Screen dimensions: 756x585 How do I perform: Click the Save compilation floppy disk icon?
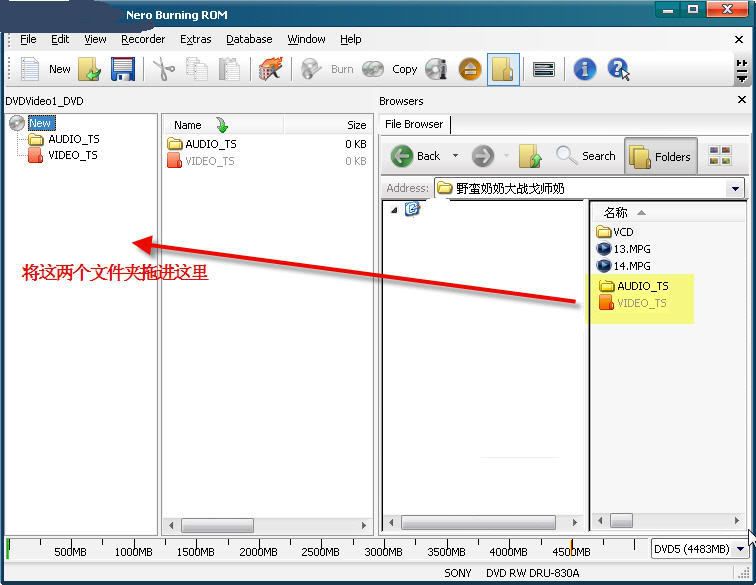click(x=122, y=69)
